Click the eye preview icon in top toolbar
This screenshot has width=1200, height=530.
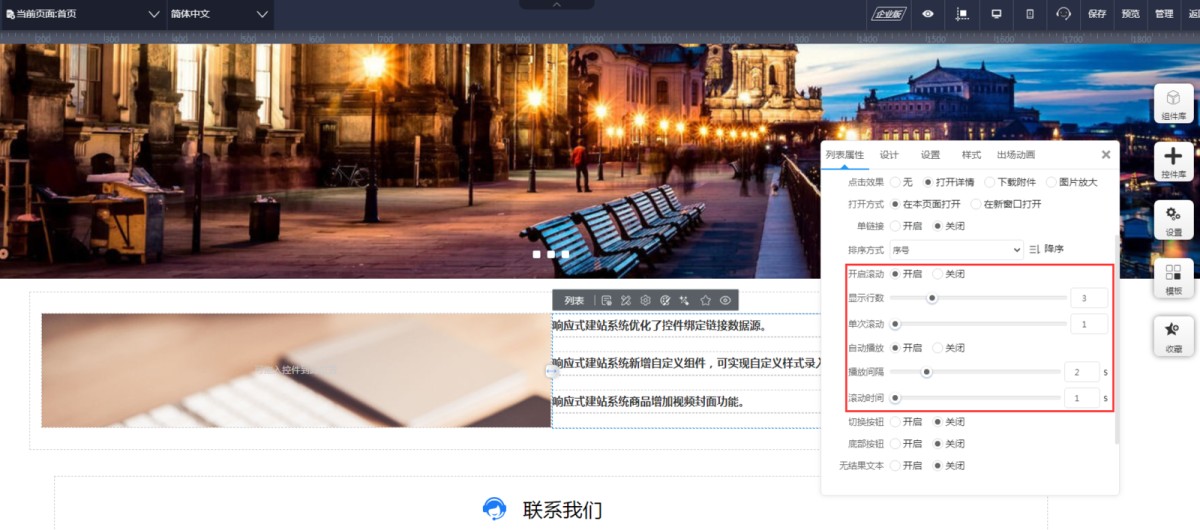tap(928, 14)
